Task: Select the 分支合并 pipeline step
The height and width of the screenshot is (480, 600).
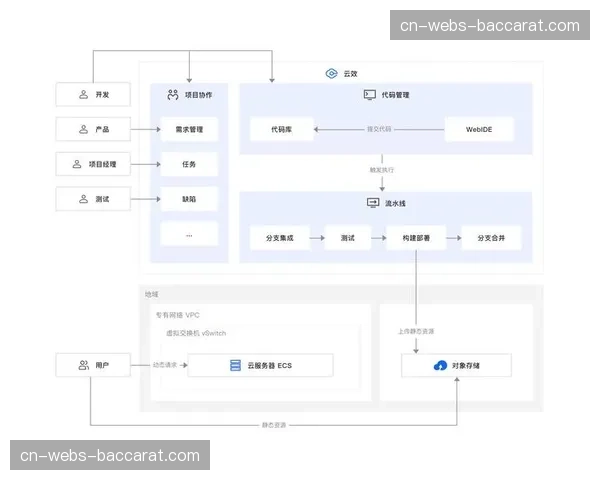Action: click(491, 239)
